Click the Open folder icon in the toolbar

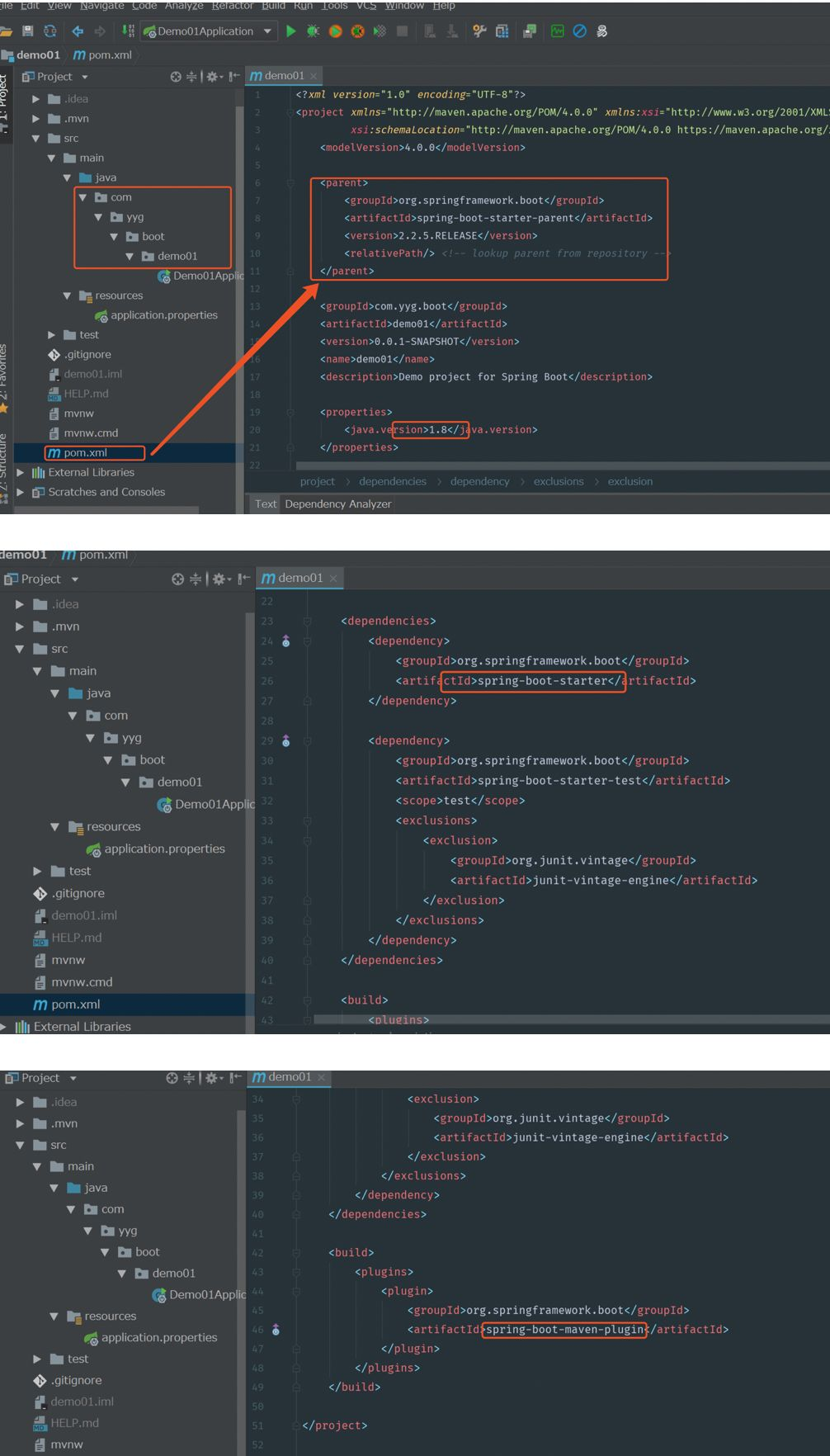pyautogui.click(x=6, y=31)
